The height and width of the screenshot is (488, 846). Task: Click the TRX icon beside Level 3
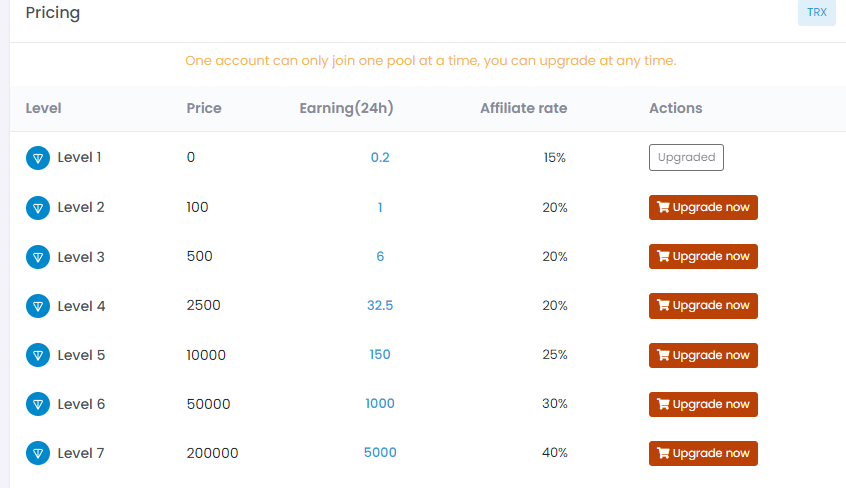point(38,257)
